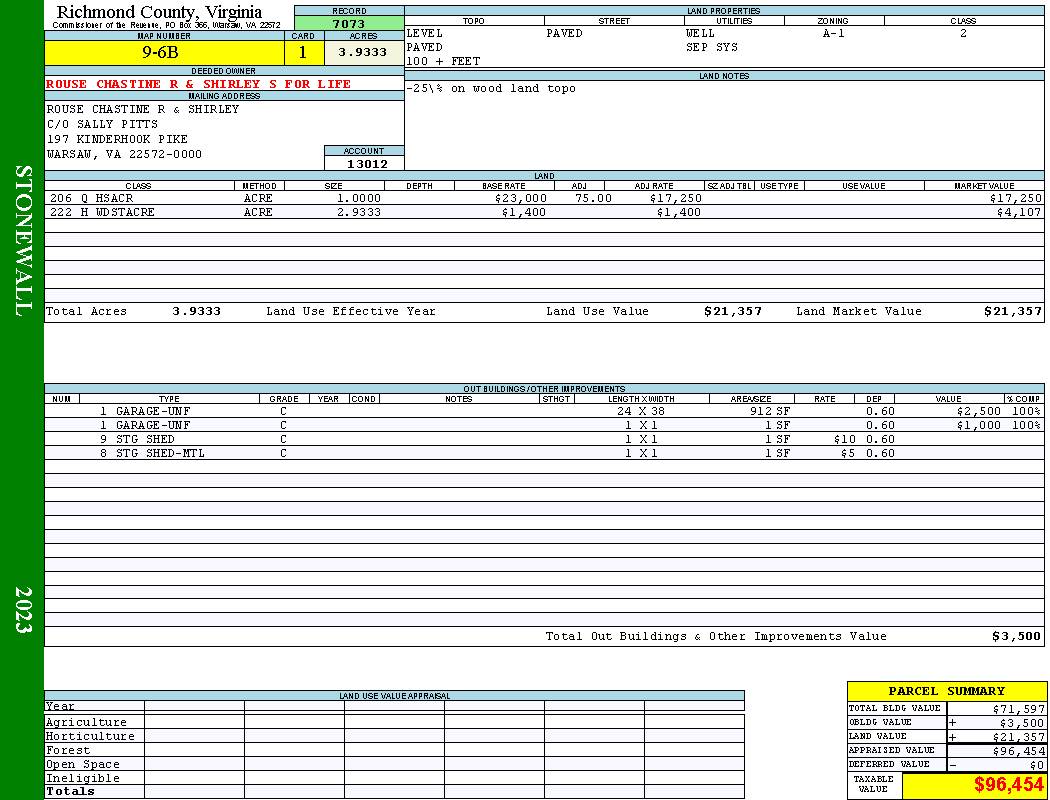Click street value PAVED

[x=564, y=33]
